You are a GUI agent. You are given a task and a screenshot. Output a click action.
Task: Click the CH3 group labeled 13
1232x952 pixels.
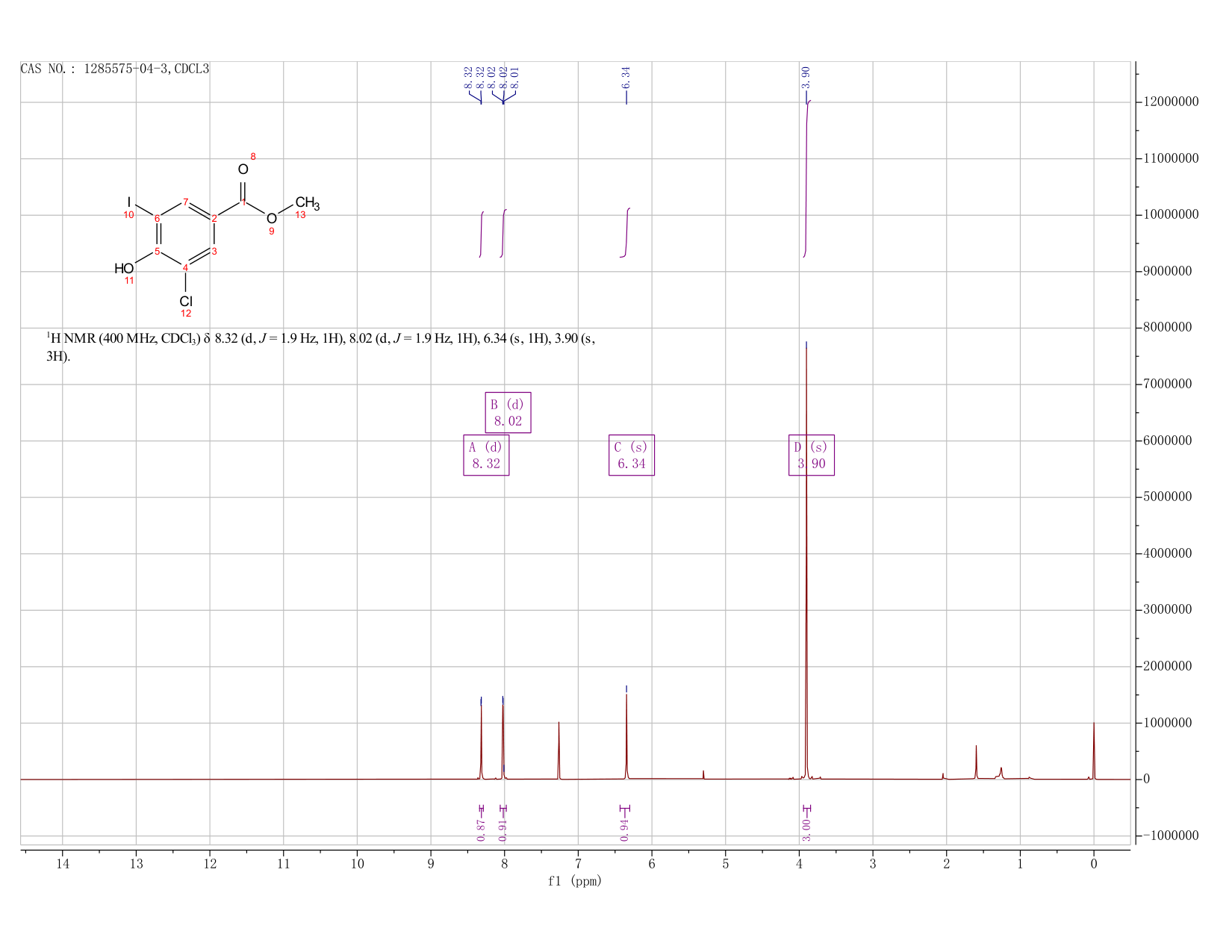(307, 202)
